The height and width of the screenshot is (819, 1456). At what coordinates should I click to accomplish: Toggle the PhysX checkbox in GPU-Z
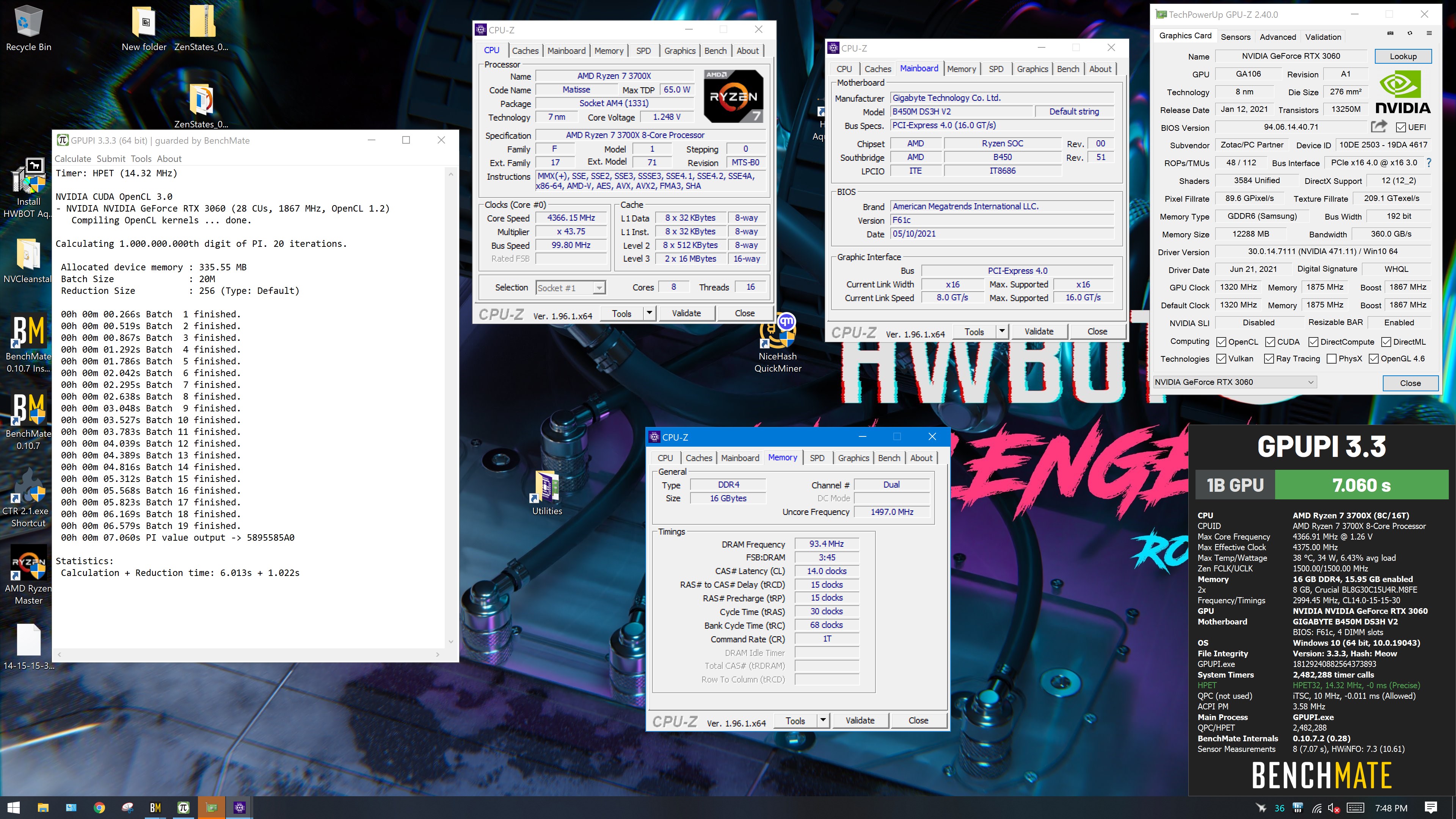[1331, 359]
